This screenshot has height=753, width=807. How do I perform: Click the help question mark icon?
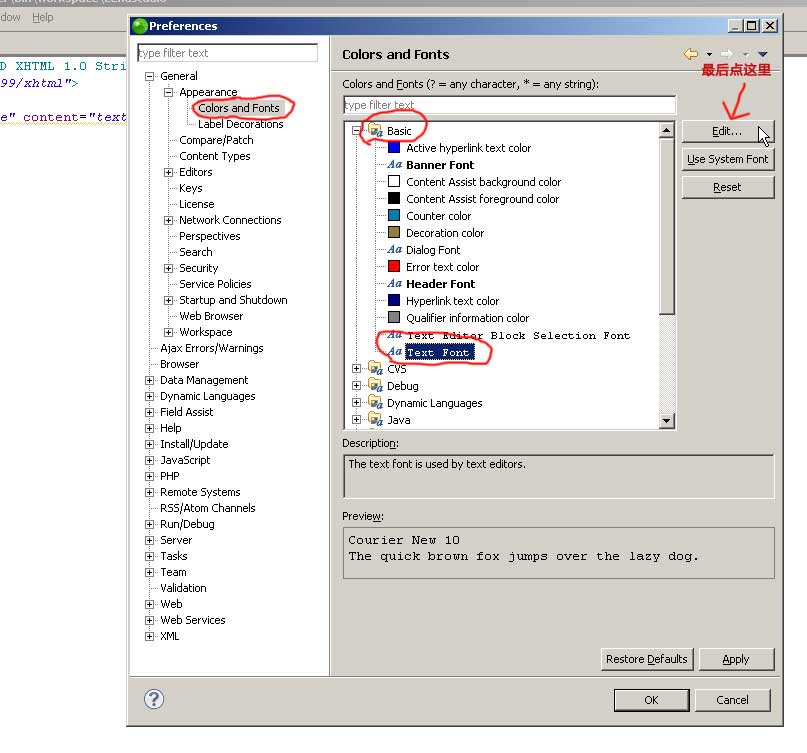tap(154, 699)
